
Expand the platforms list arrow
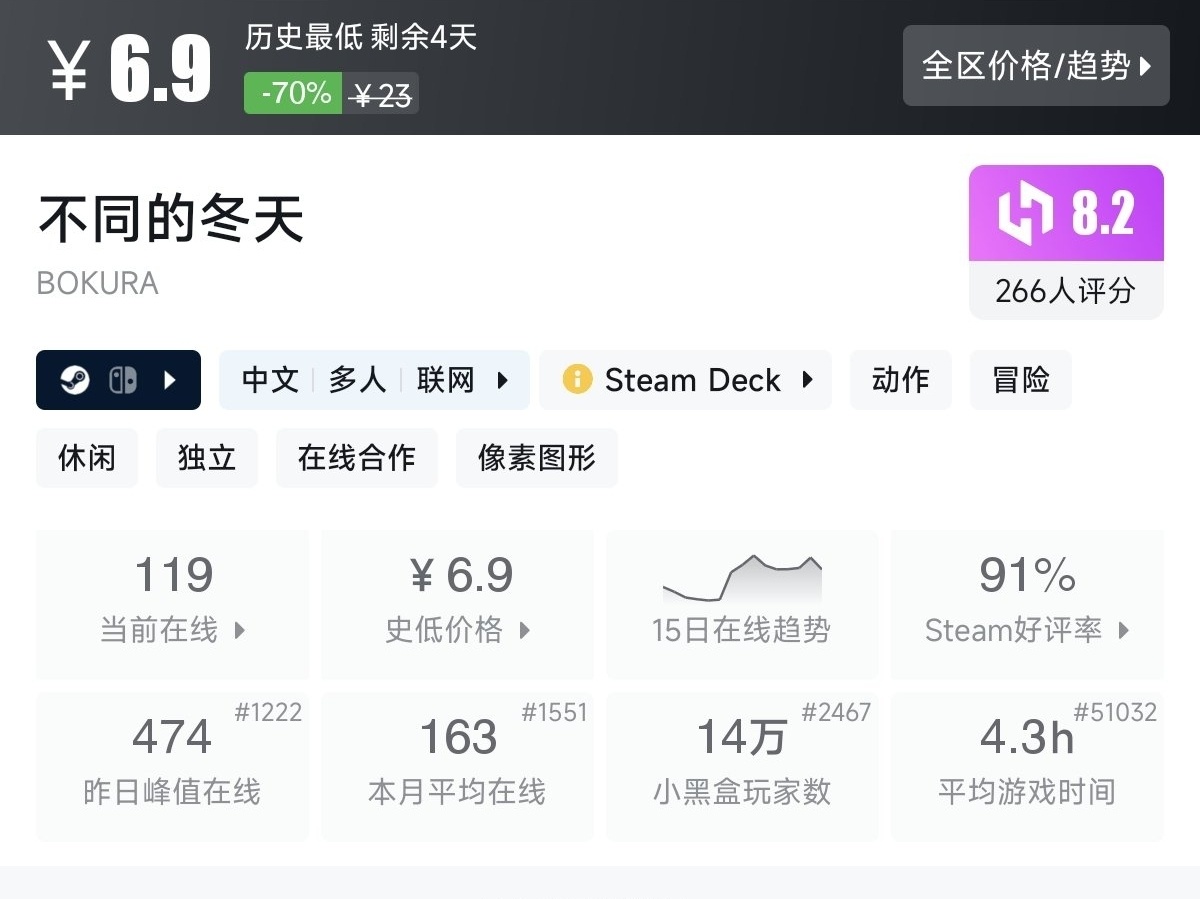click(x=170, y=380)
